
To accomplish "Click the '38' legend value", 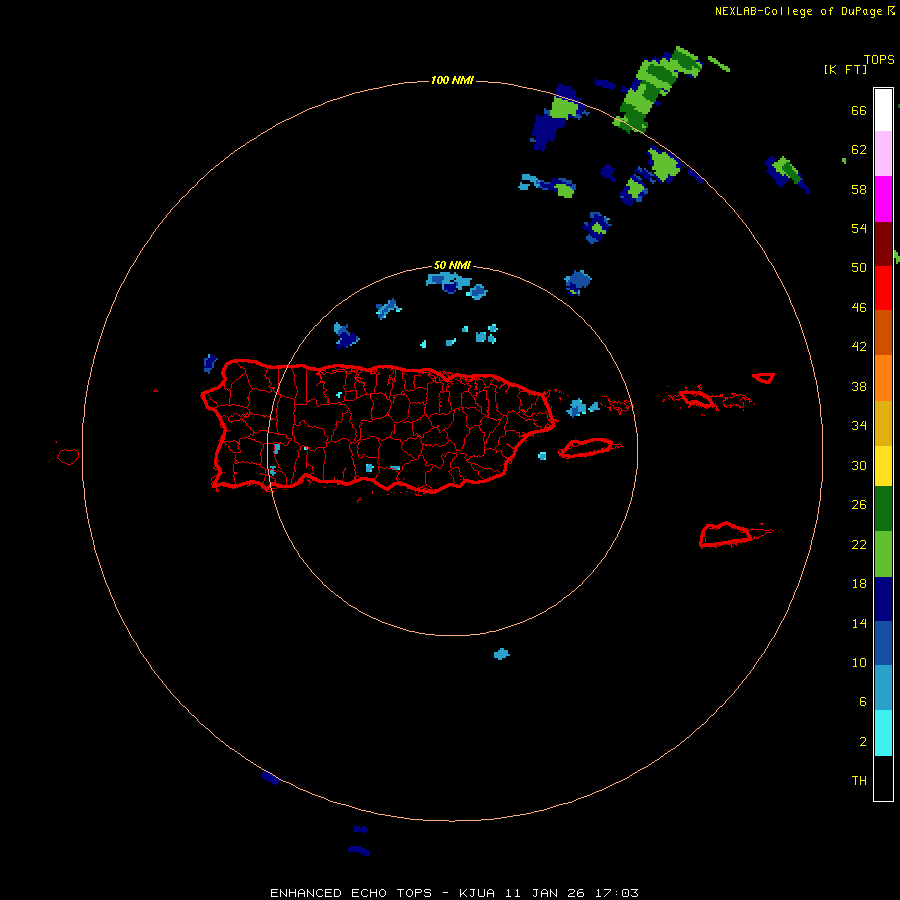I will click(859, 386).
